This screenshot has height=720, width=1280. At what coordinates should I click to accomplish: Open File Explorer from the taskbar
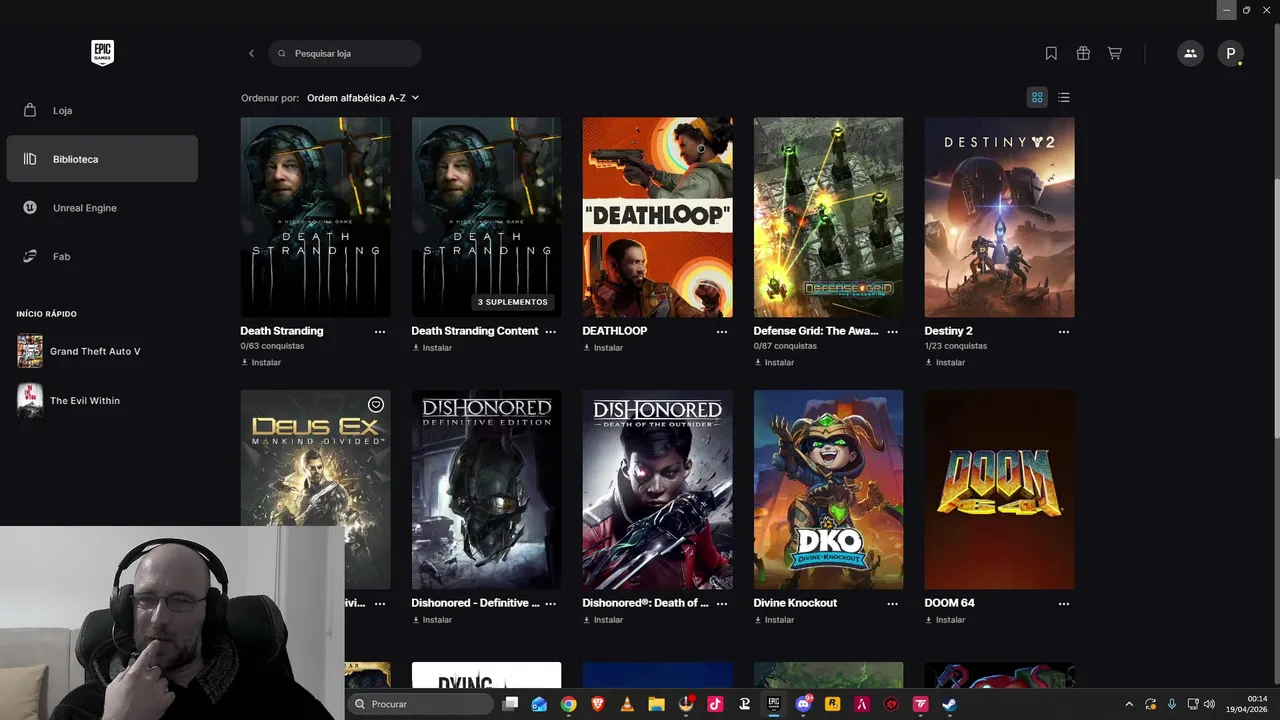coord(656,704)
